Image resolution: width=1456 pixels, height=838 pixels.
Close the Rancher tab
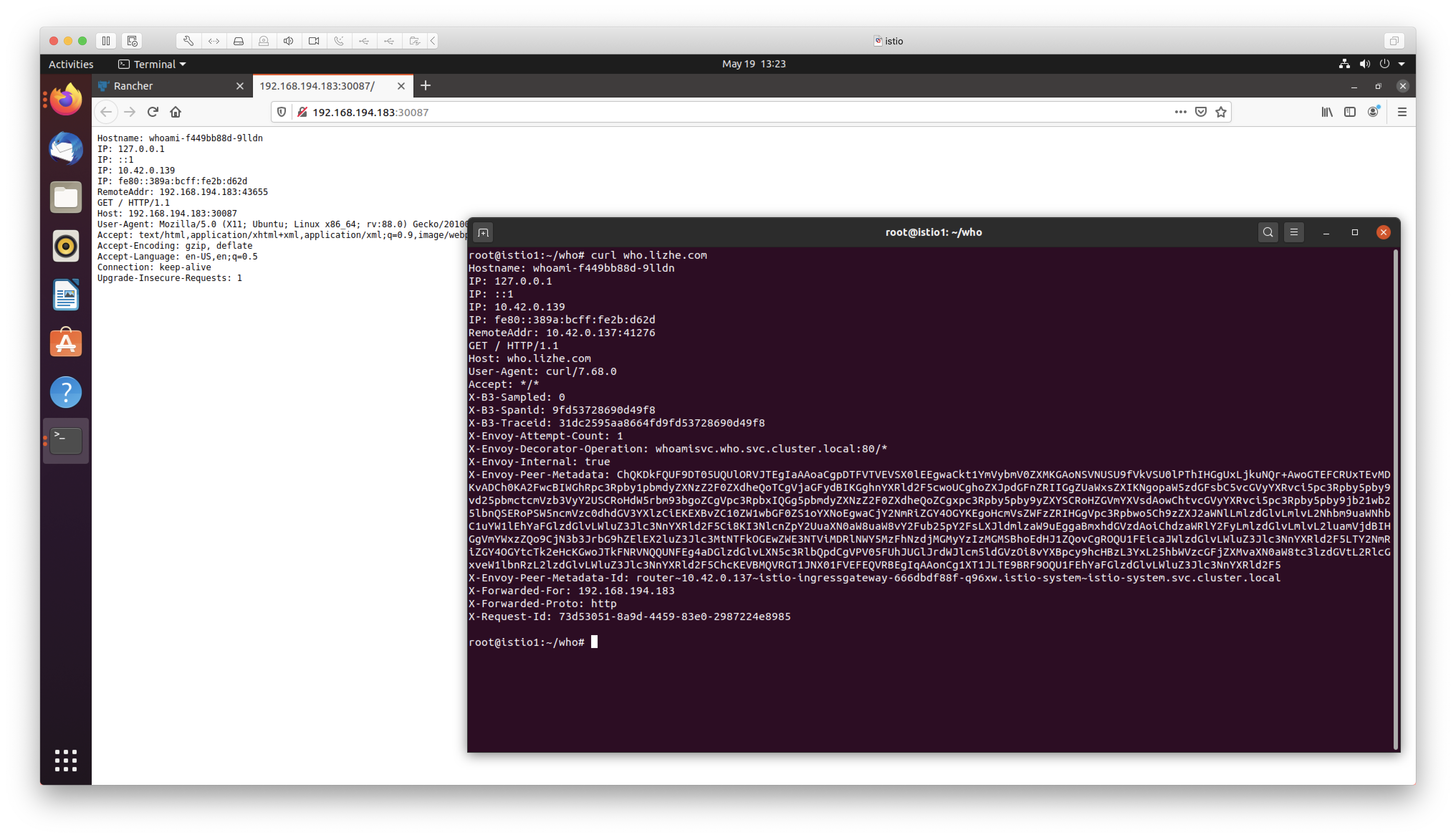coord(240,86)
